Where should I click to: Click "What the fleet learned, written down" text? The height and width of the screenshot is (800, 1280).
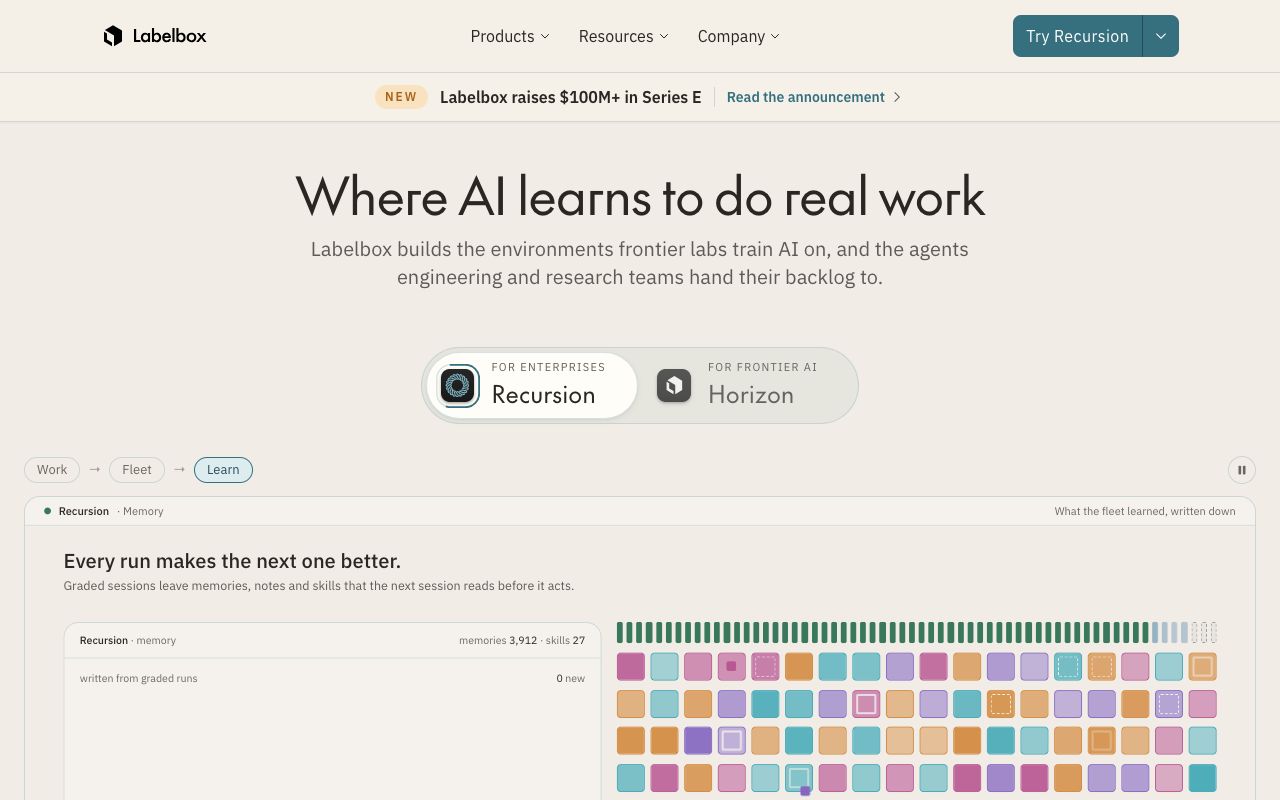1145,511
